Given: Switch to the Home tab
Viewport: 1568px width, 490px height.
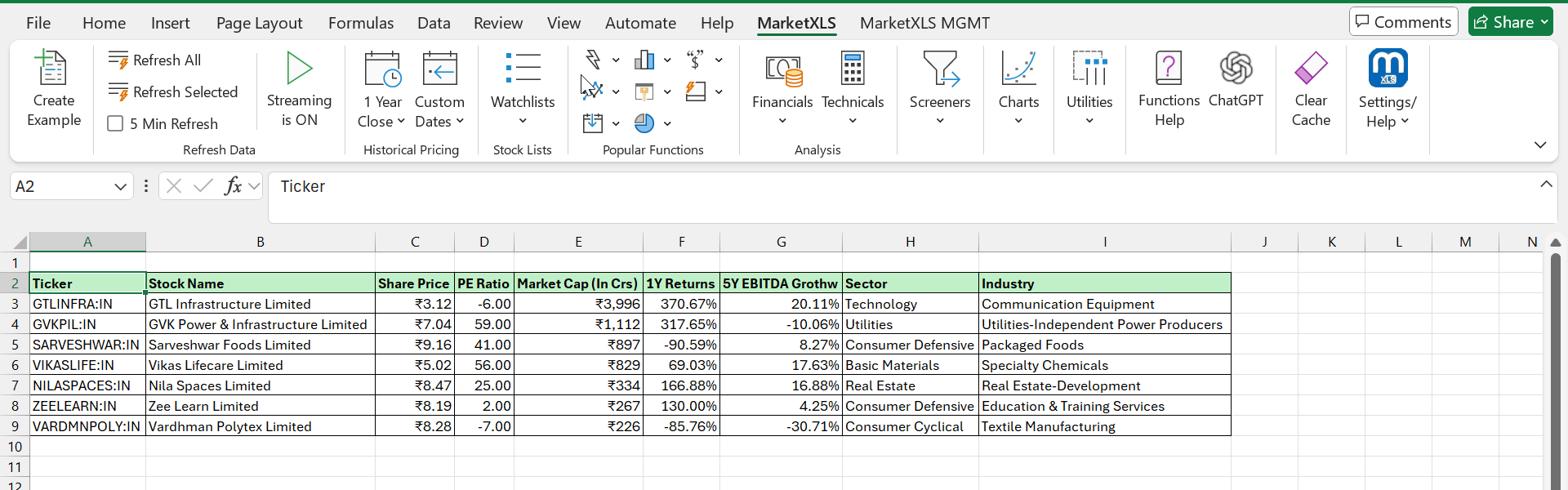Looking at the screenshot, I should (x=104, y=23).
